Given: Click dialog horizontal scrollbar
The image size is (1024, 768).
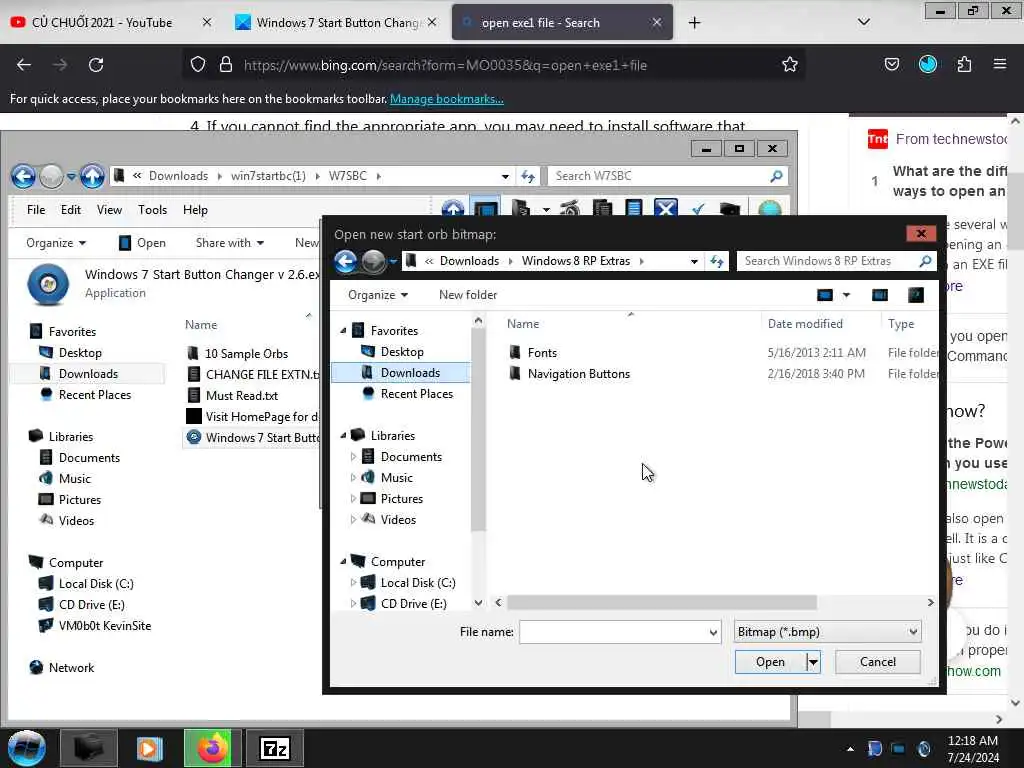Looking at the screenshot, I should (662, 602).
